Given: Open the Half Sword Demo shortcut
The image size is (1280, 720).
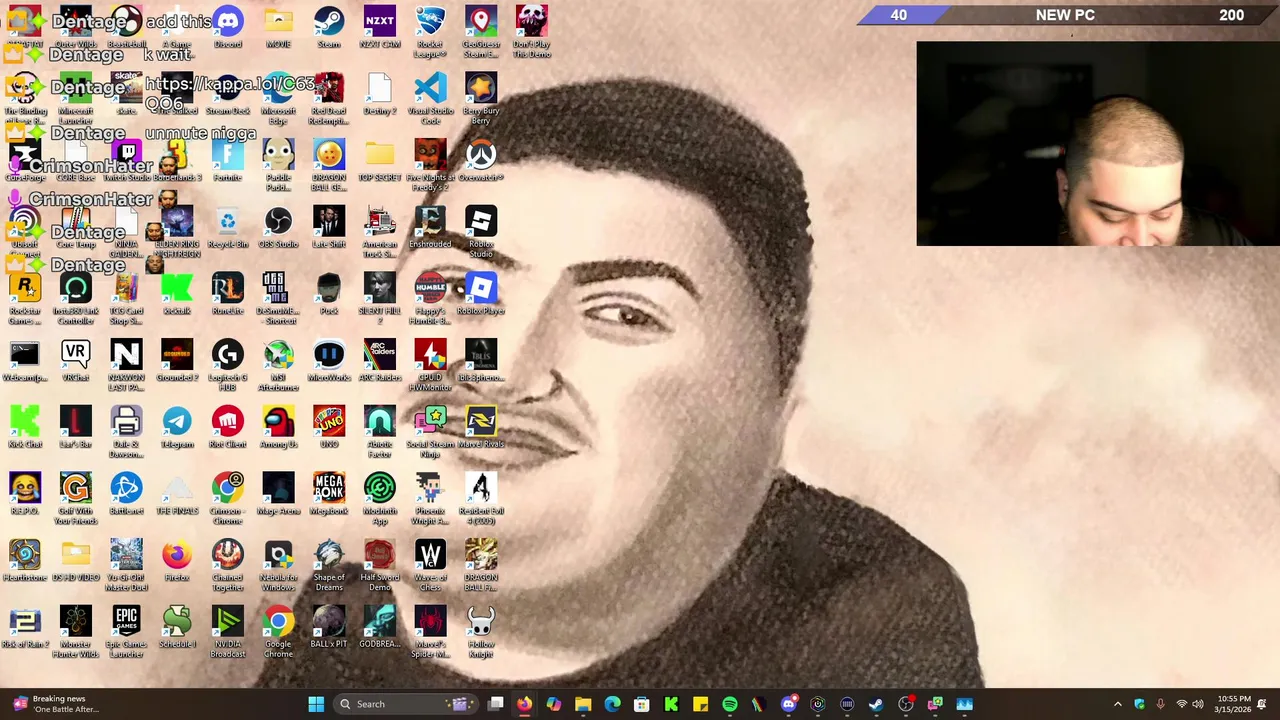Looking at the screenshot, I should click(379, 565).
